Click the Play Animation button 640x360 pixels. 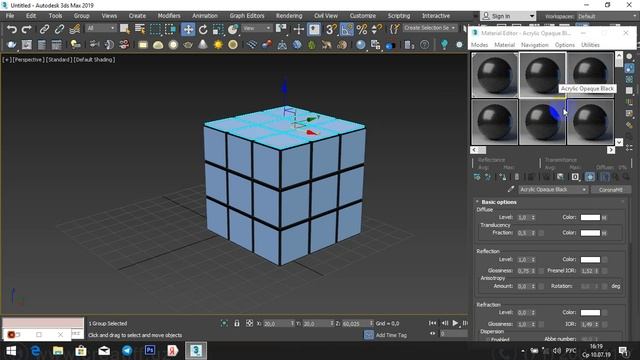pos(455,323)
